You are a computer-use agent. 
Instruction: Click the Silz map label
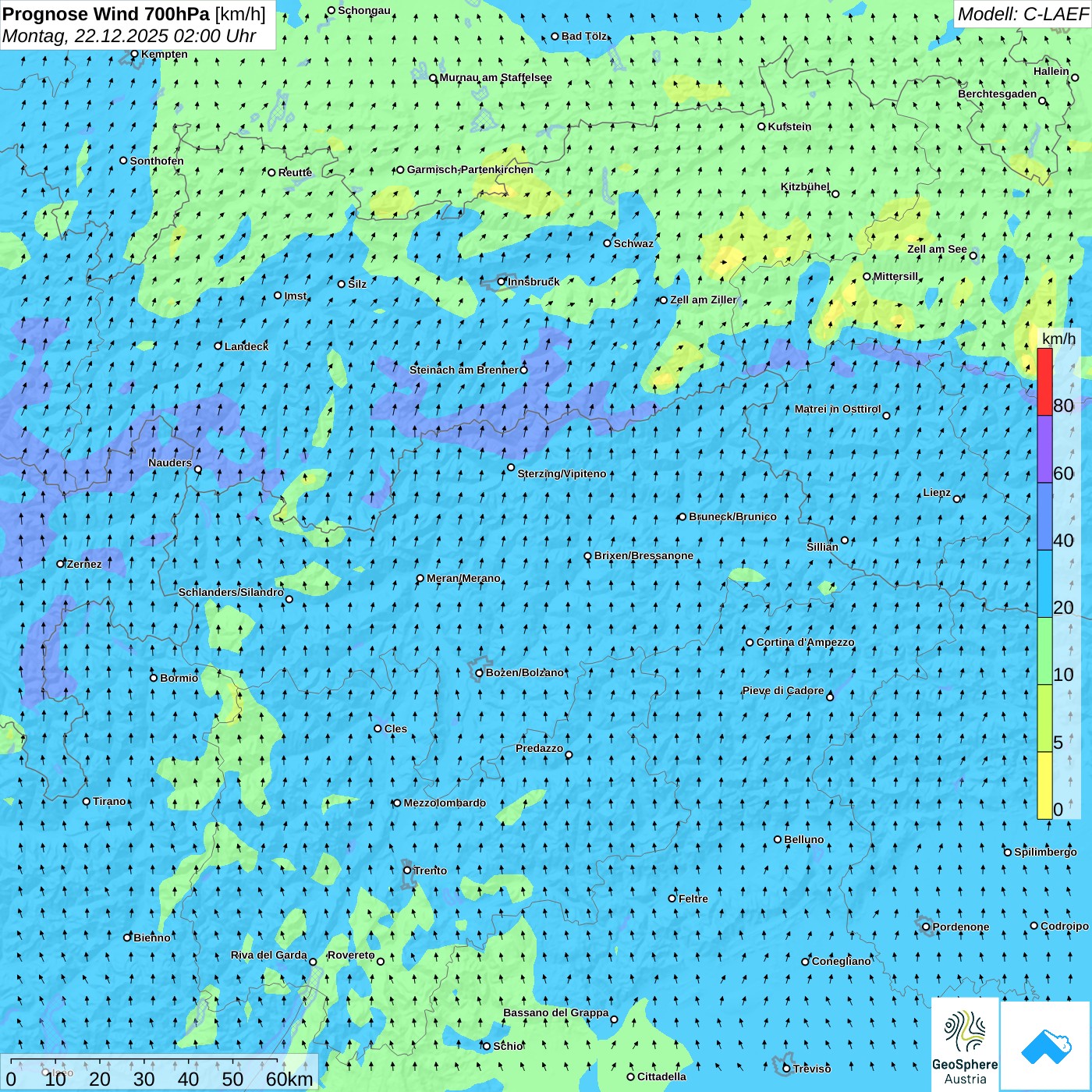pos(357,284)
